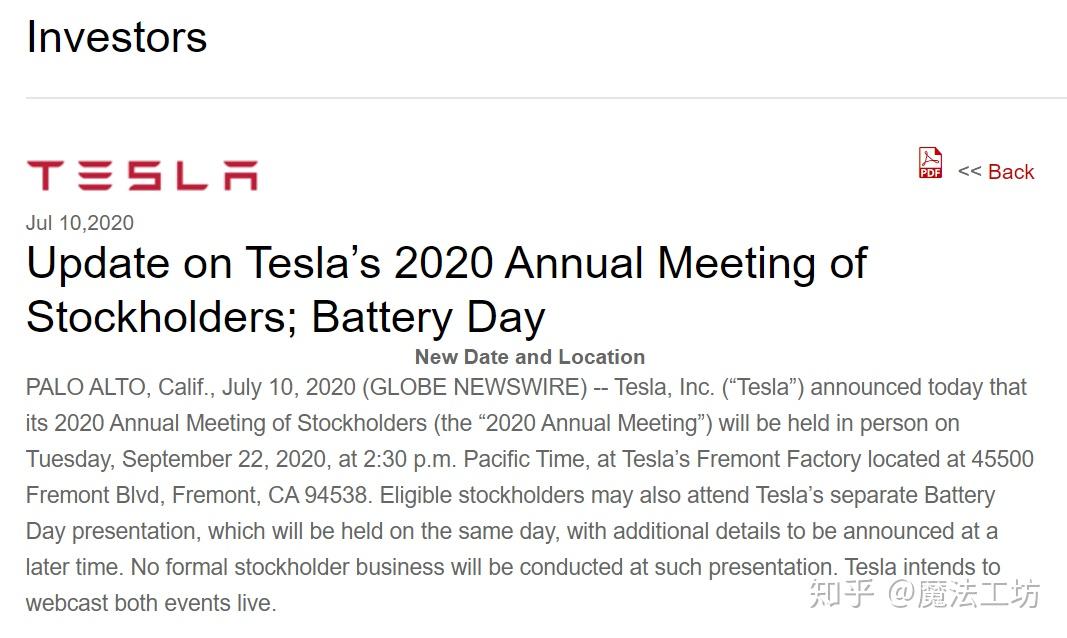Click the Jul 10,2020 publish date
Viewport: 1067px width, 638px height.
point(79,223)
